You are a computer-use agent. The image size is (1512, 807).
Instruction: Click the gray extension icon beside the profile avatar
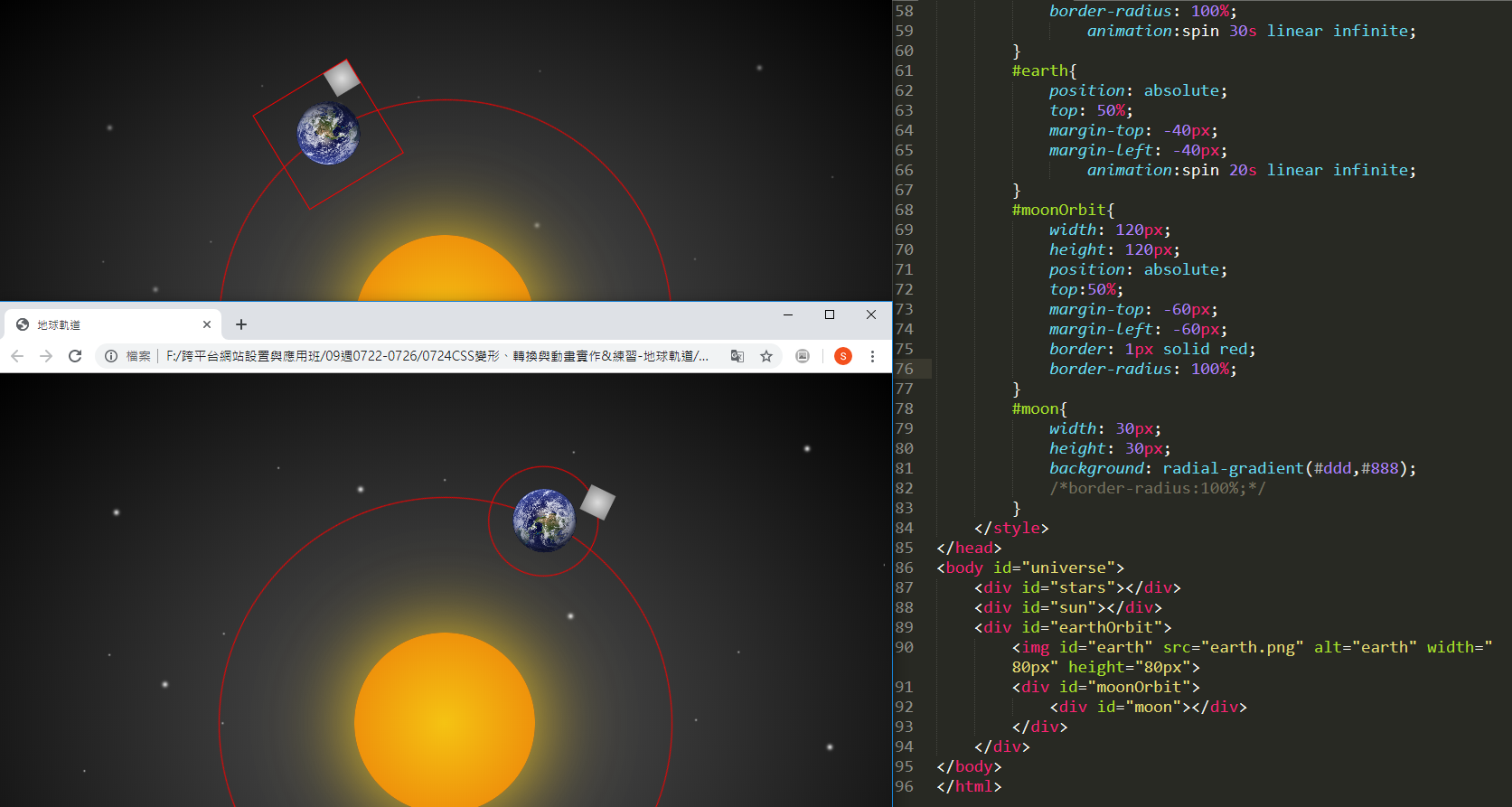[803, 356]
